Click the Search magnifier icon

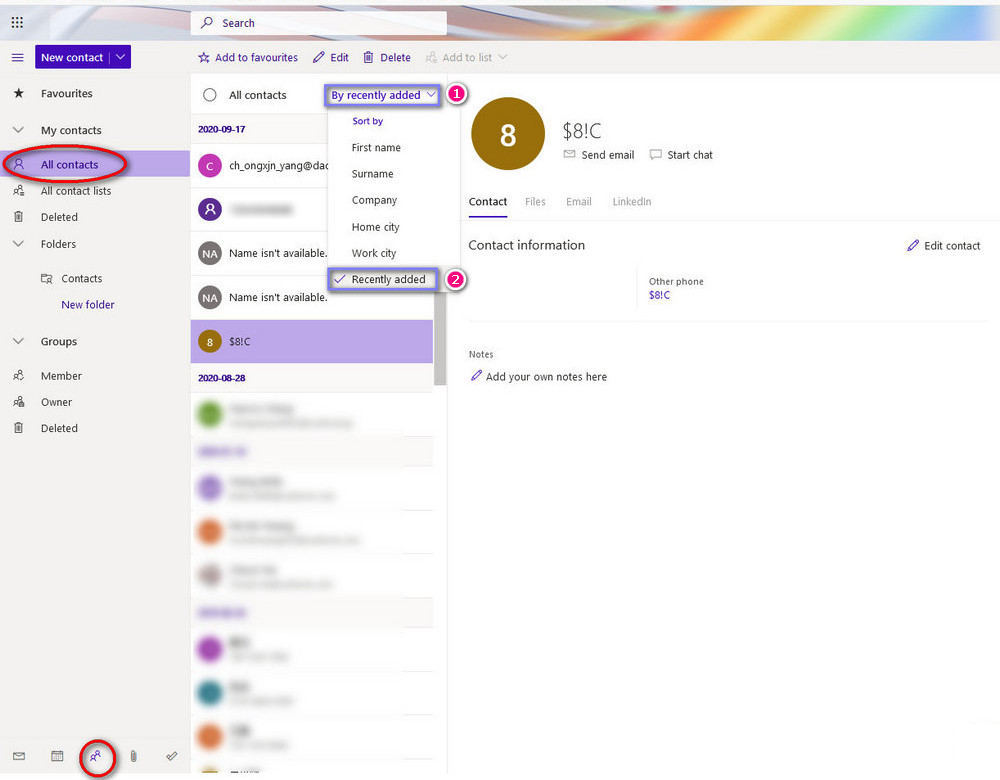pyautogui.click(x=207, y=23)
